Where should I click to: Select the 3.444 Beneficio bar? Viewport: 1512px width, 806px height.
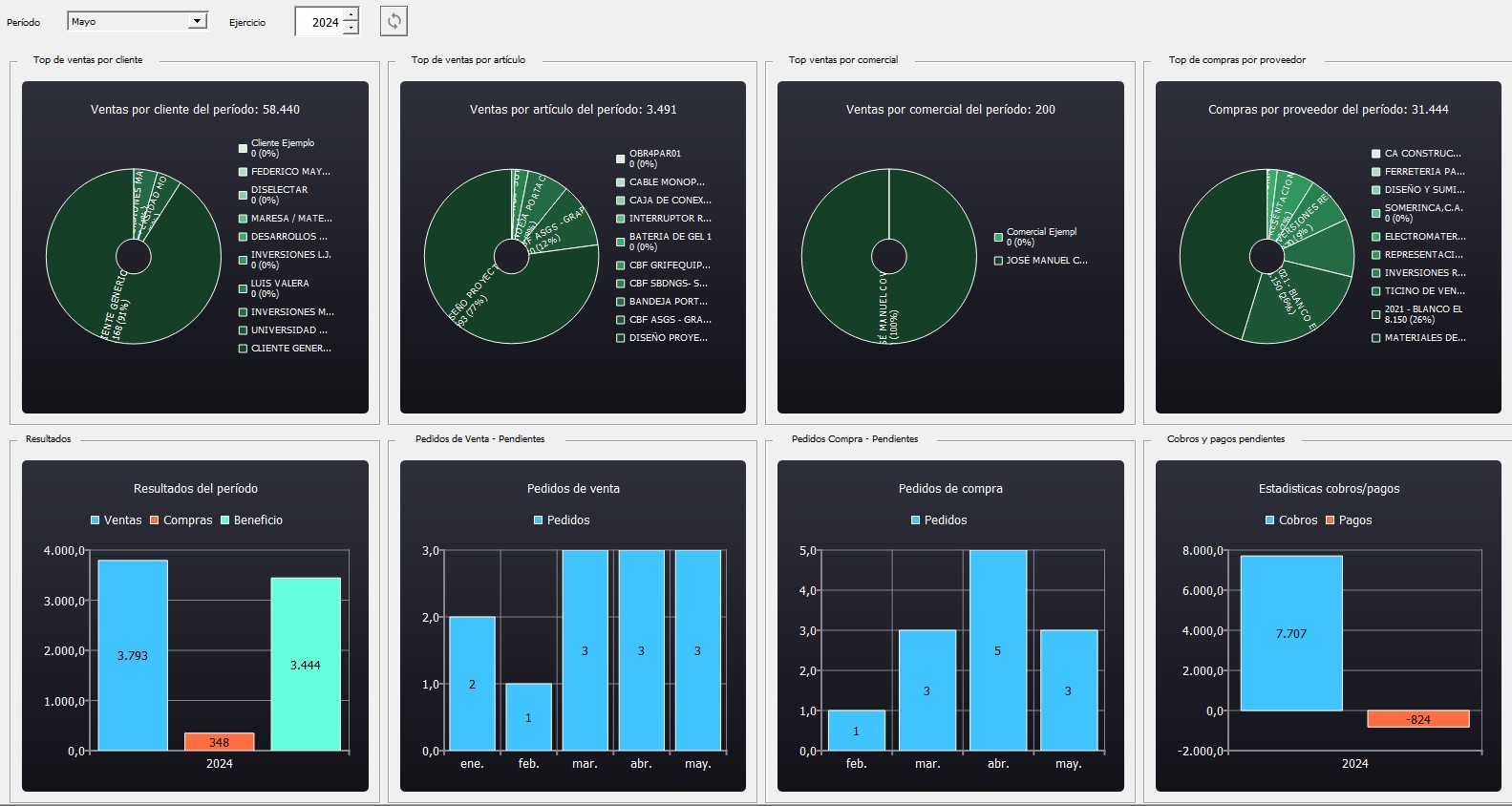306,664
